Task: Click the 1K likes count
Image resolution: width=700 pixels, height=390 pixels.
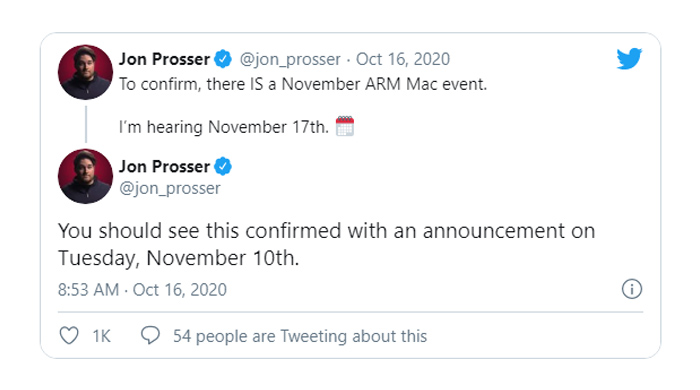Action: (x=101, y=336)
